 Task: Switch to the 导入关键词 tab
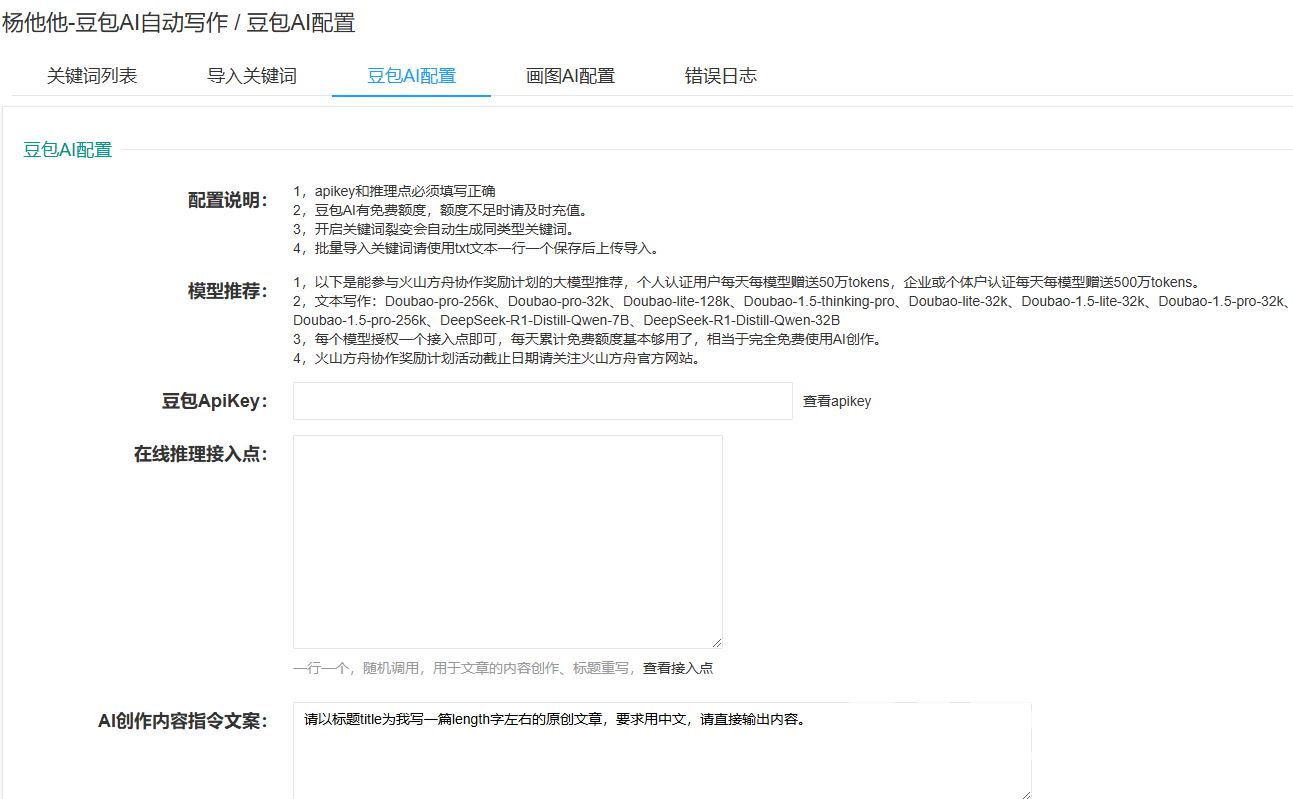252,76
